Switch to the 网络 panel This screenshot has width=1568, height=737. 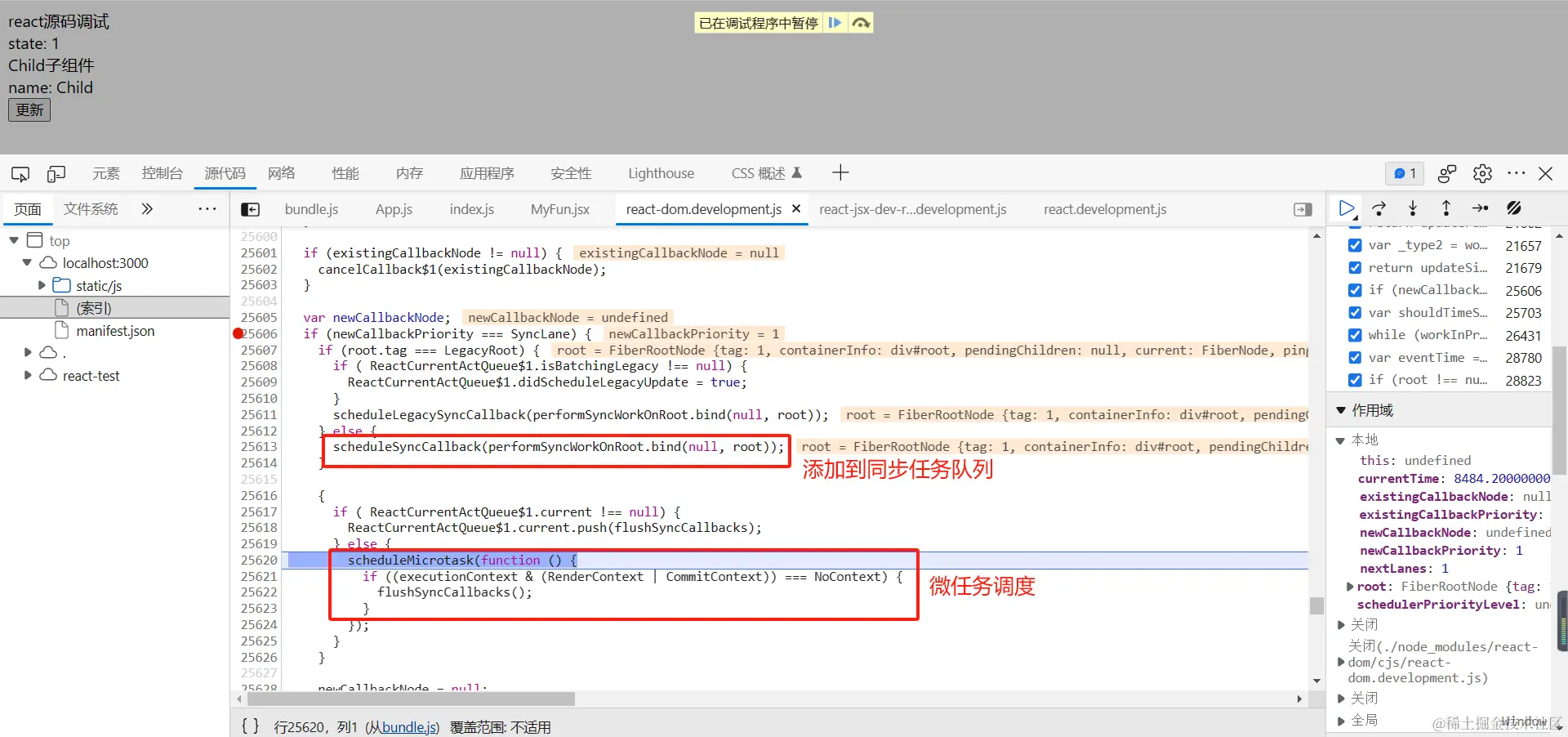(x=281, y=173)
